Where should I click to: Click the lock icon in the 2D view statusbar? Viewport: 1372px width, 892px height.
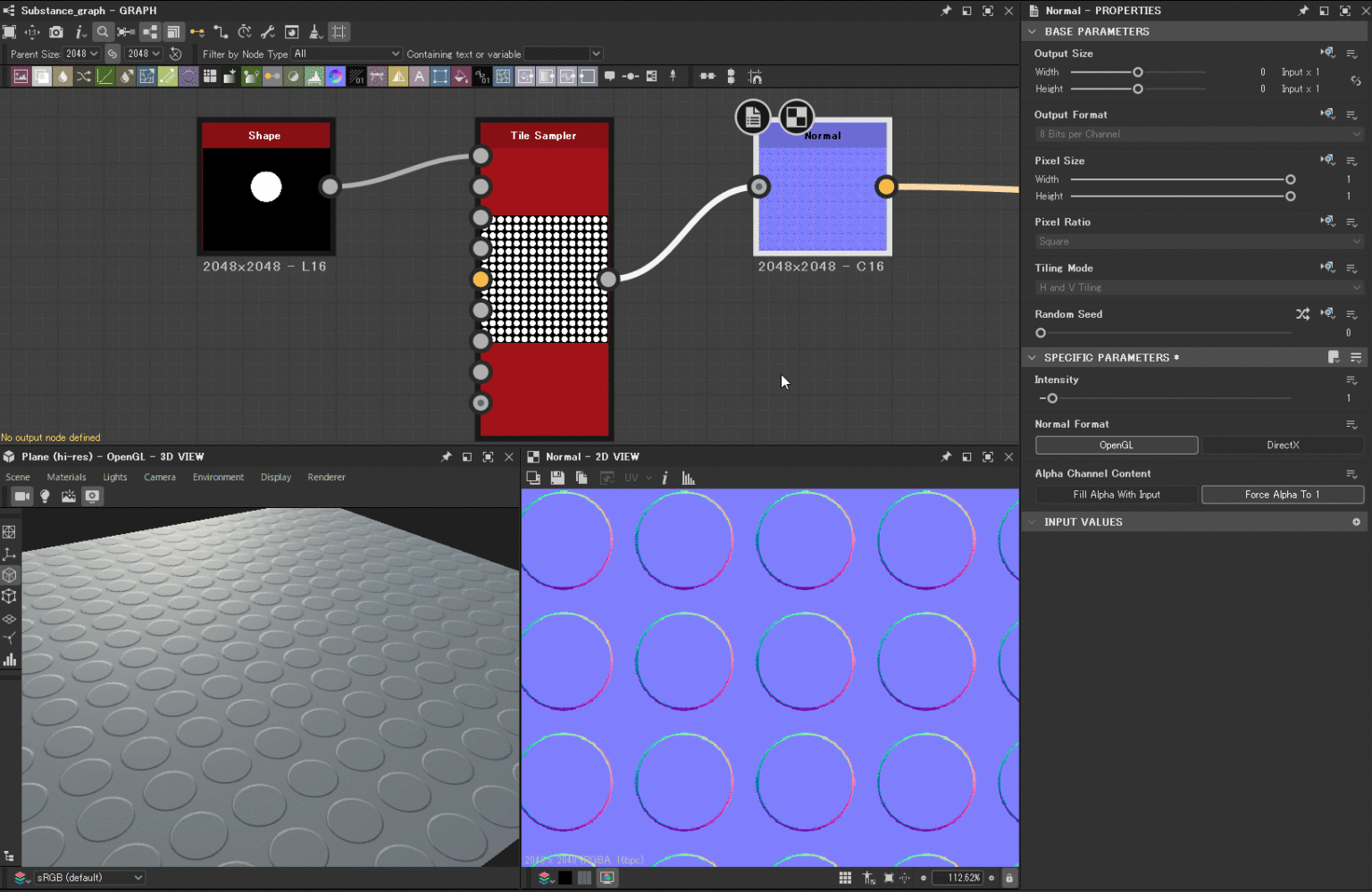click(1008, 877)
